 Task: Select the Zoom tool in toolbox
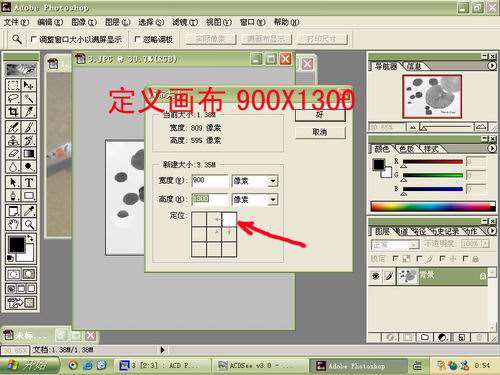(29, 224)
